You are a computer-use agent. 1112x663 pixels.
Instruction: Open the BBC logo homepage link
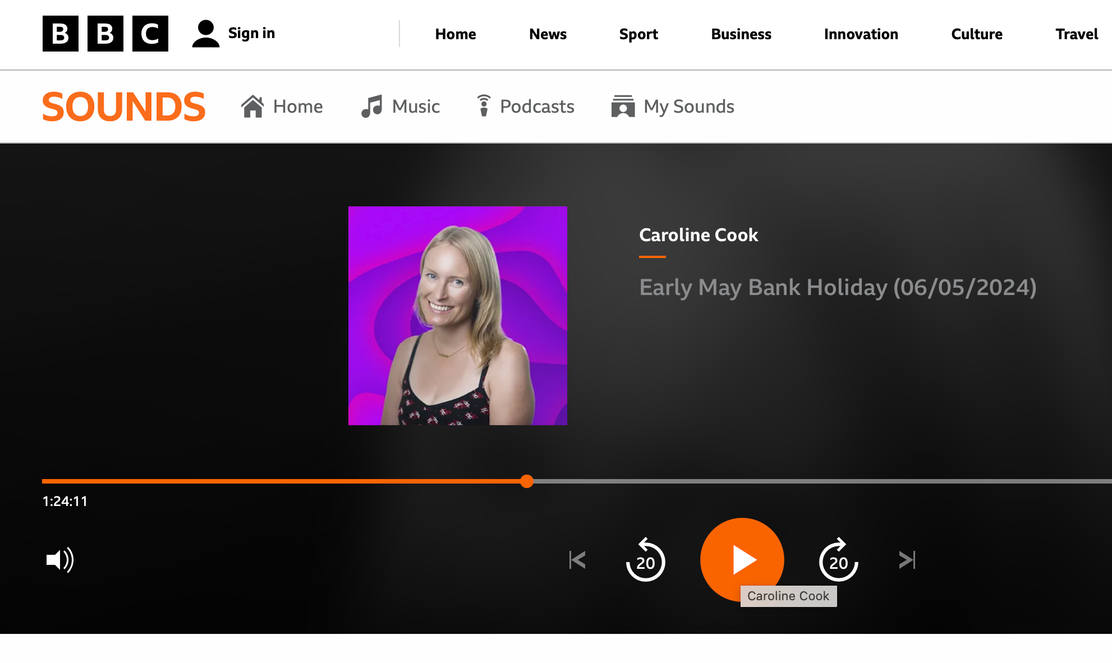pyautogui.click(x=105, y=33)
